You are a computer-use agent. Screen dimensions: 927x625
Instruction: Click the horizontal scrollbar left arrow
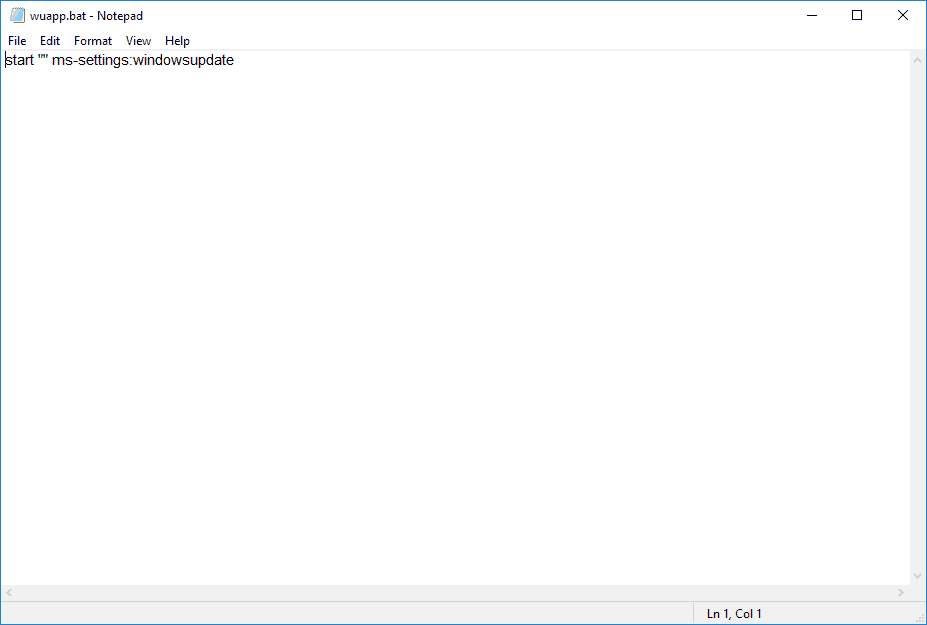[x=9, y=593]
